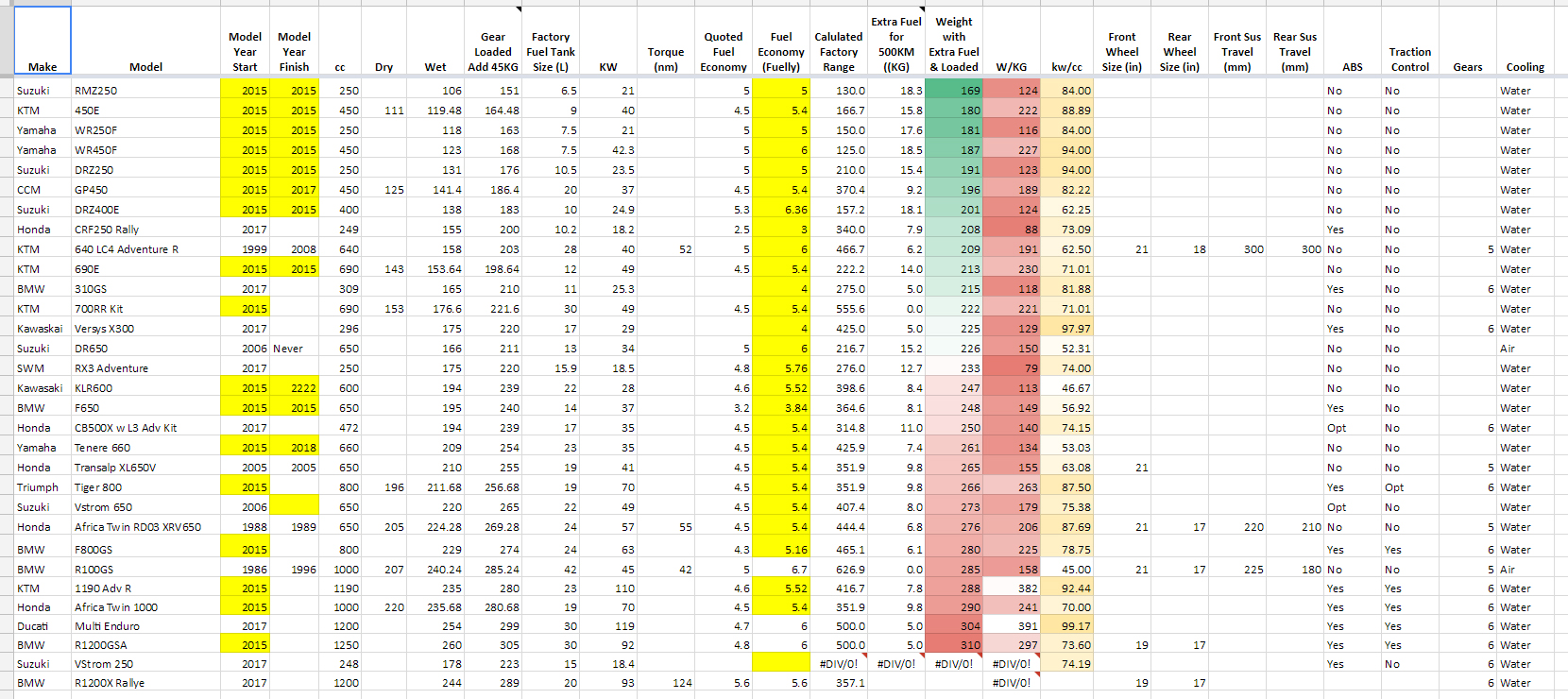This screenshot has height=699, width=1568.
Task: Select the Triumph make cell
Action: [x=43, y=487]
